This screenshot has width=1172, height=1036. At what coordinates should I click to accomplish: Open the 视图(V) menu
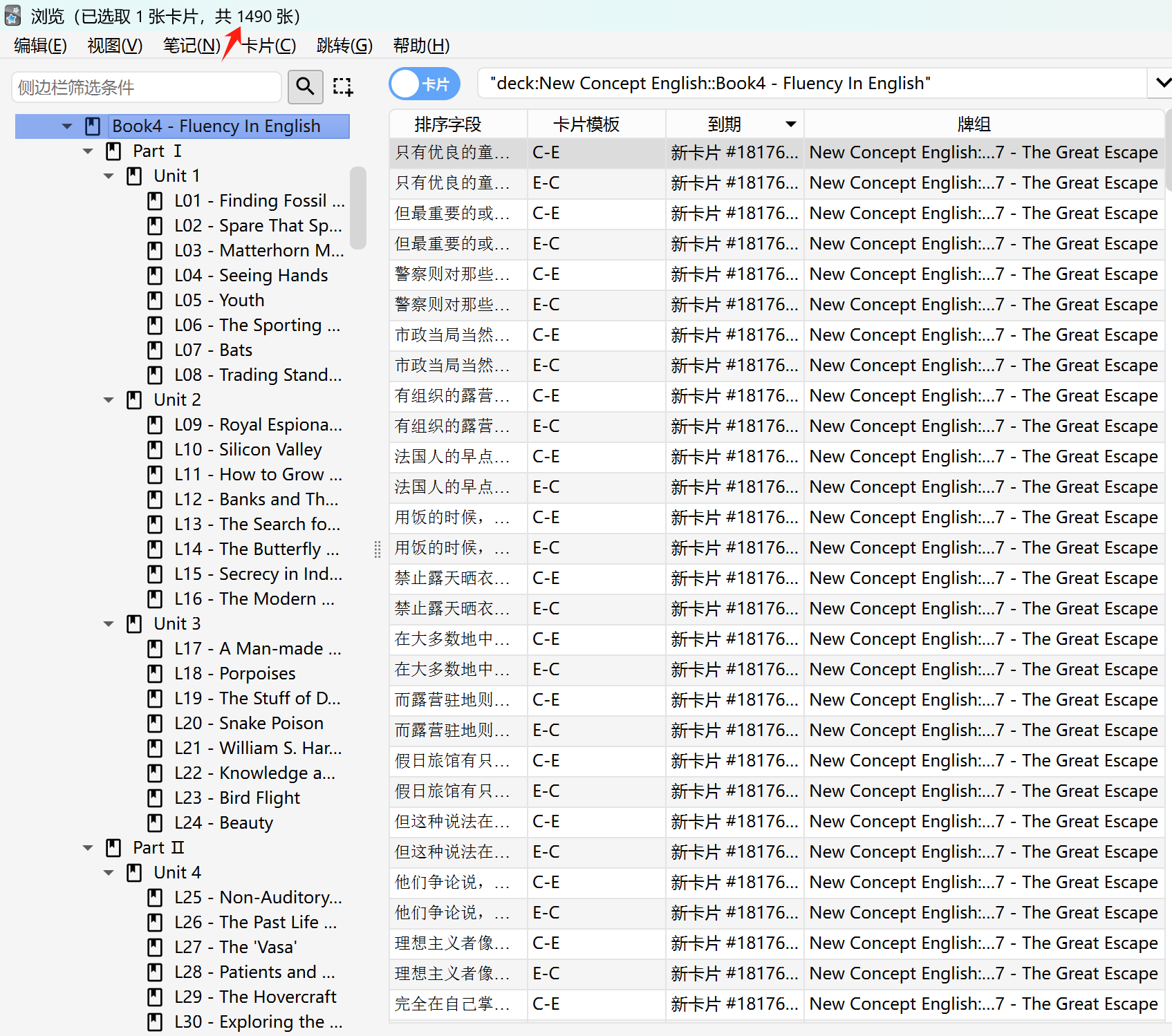pyautogui.click(x=115, y=46)
